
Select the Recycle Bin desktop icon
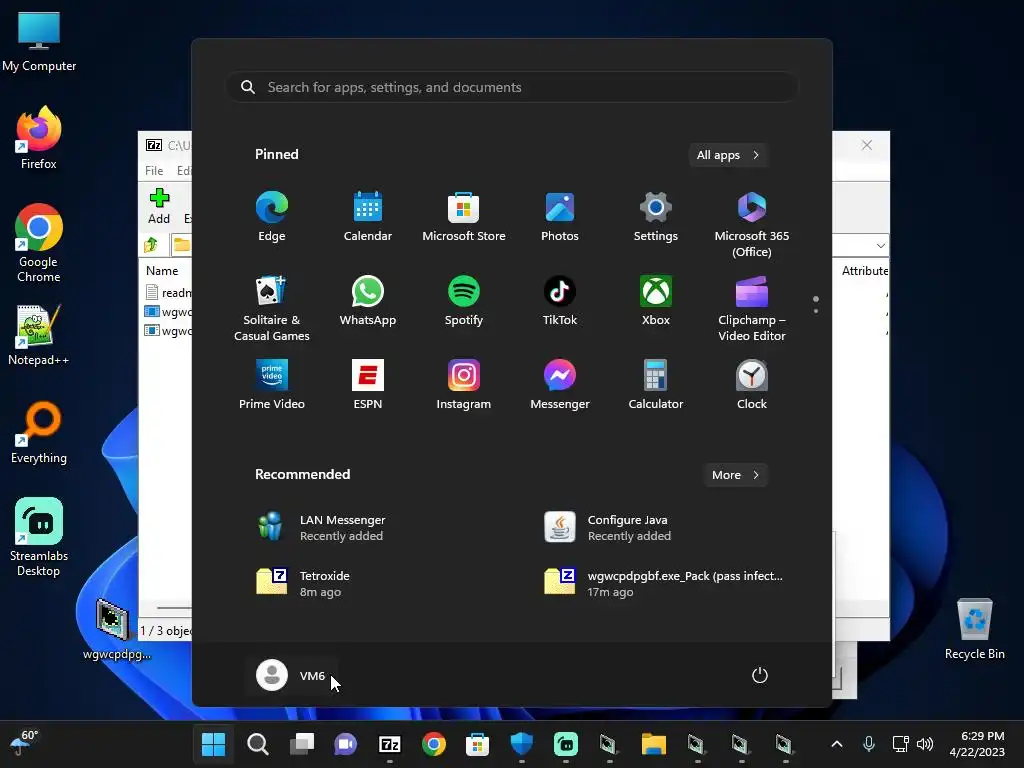(974, 630)
